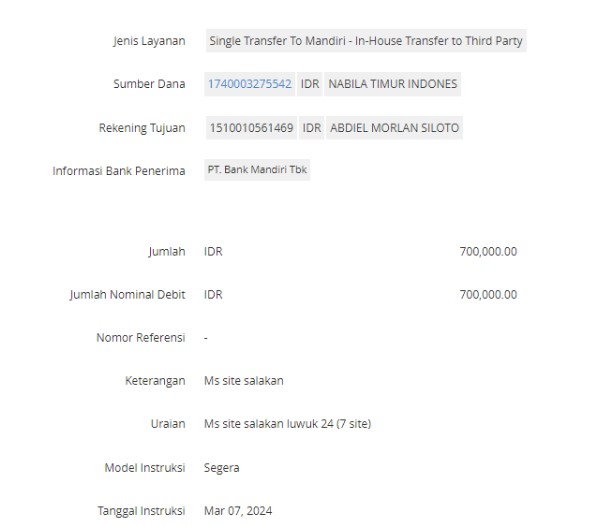
Task: Click the Sumber Dana IDR currency box
Action: tap(310, 84)
